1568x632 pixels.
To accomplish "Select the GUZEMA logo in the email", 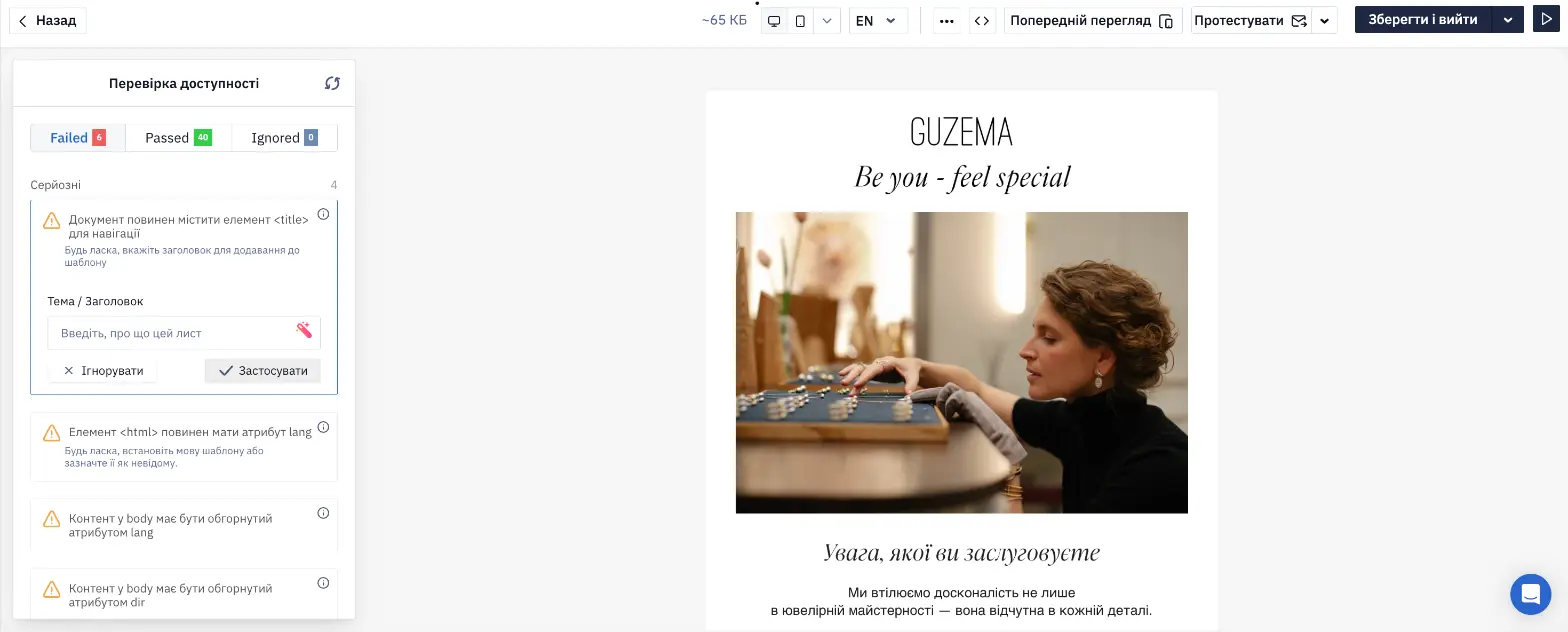I will coord(961,132).
